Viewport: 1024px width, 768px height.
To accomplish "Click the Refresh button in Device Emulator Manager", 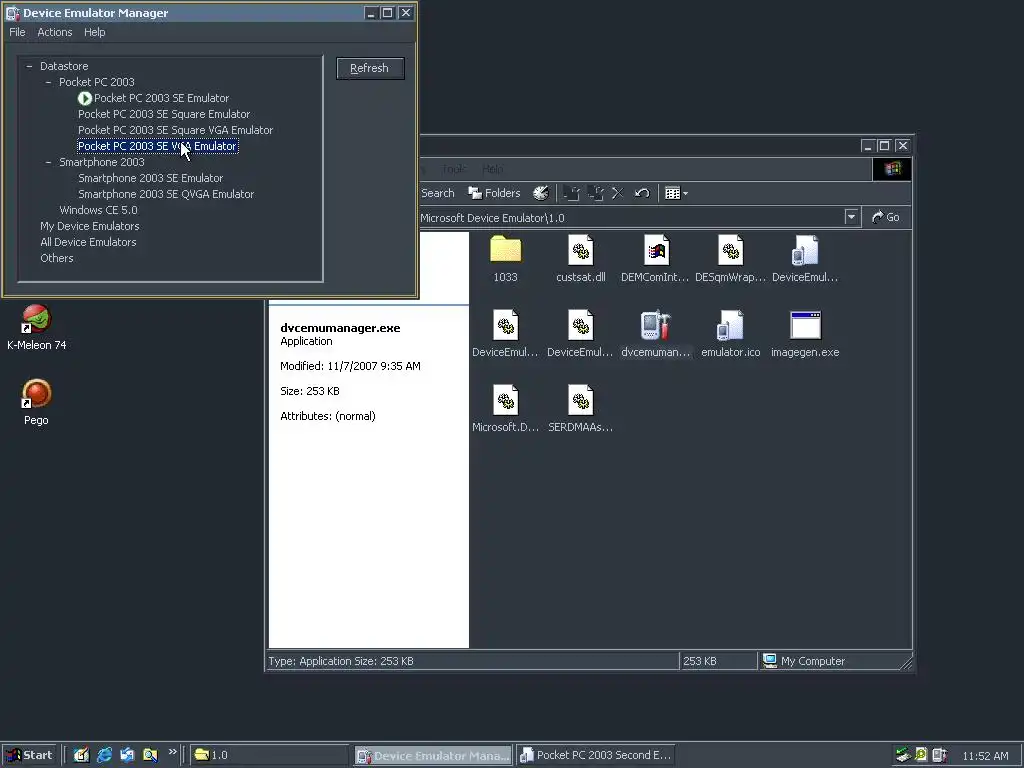I will click(x=370, y=68).
